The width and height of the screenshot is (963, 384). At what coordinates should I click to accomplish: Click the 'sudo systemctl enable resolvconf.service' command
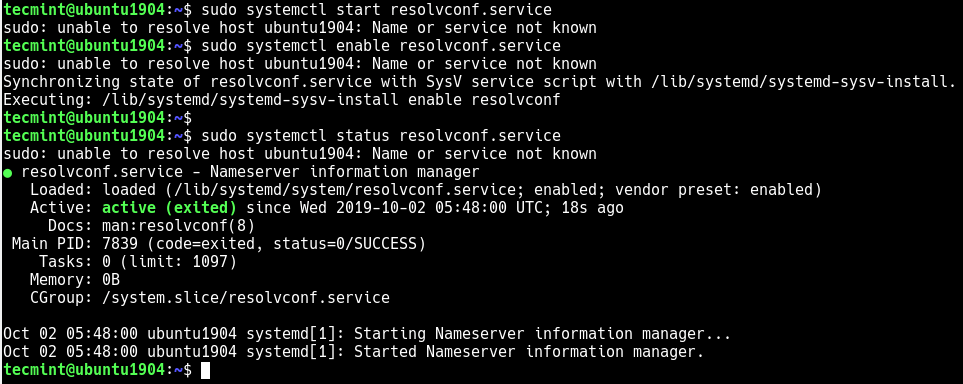point(381,45)
